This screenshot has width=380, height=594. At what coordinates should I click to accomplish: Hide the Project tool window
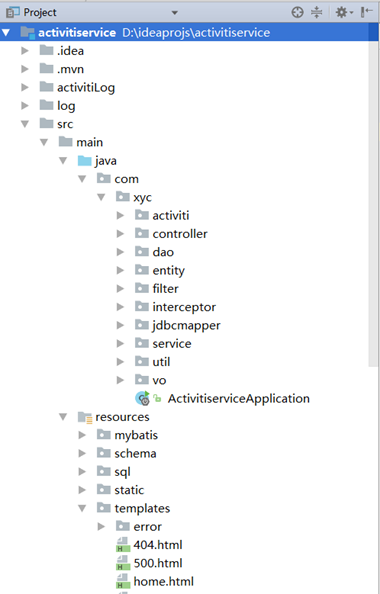[366, 13]
